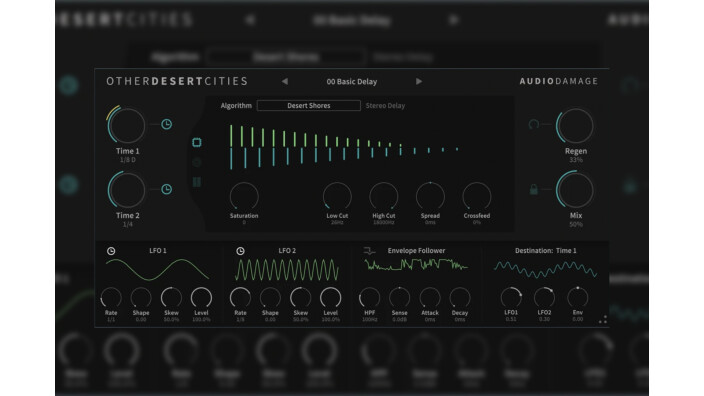
Task: Toggle LFO 2 tempo sync clock
Action: (240, 251)
